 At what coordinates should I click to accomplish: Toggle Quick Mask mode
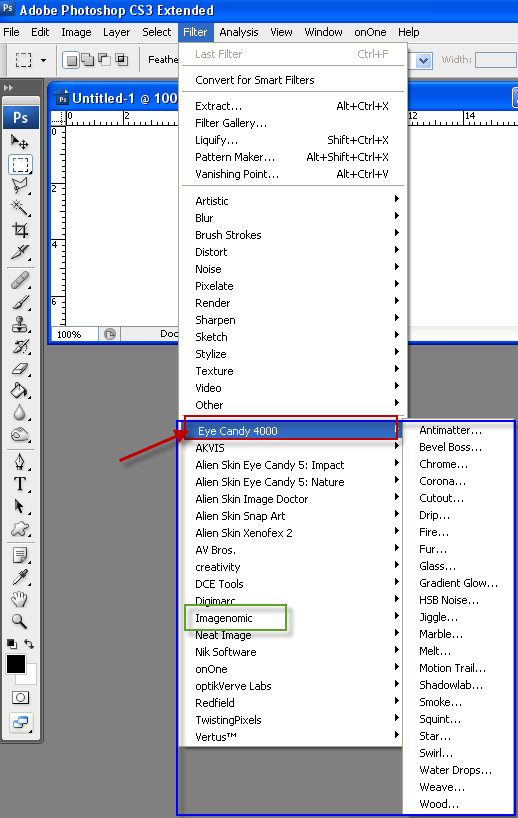point(20,697)
